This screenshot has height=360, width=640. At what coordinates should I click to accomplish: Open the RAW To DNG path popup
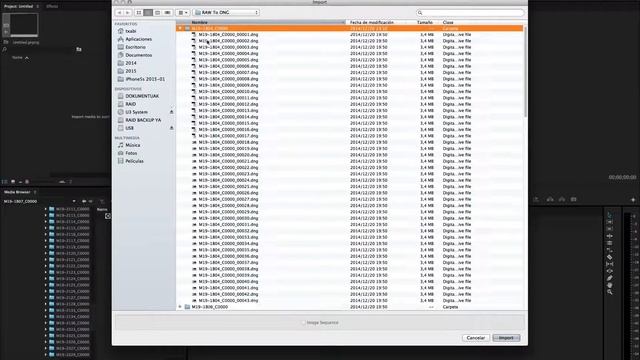[227, 13]
